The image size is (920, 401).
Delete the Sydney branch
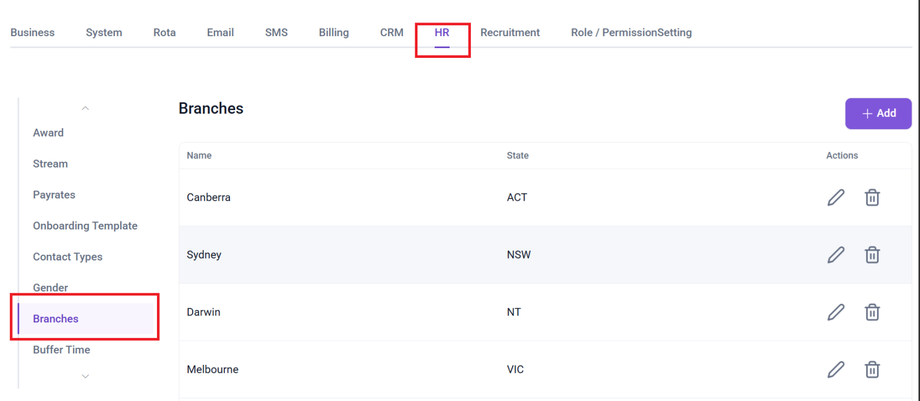(872, 255)
